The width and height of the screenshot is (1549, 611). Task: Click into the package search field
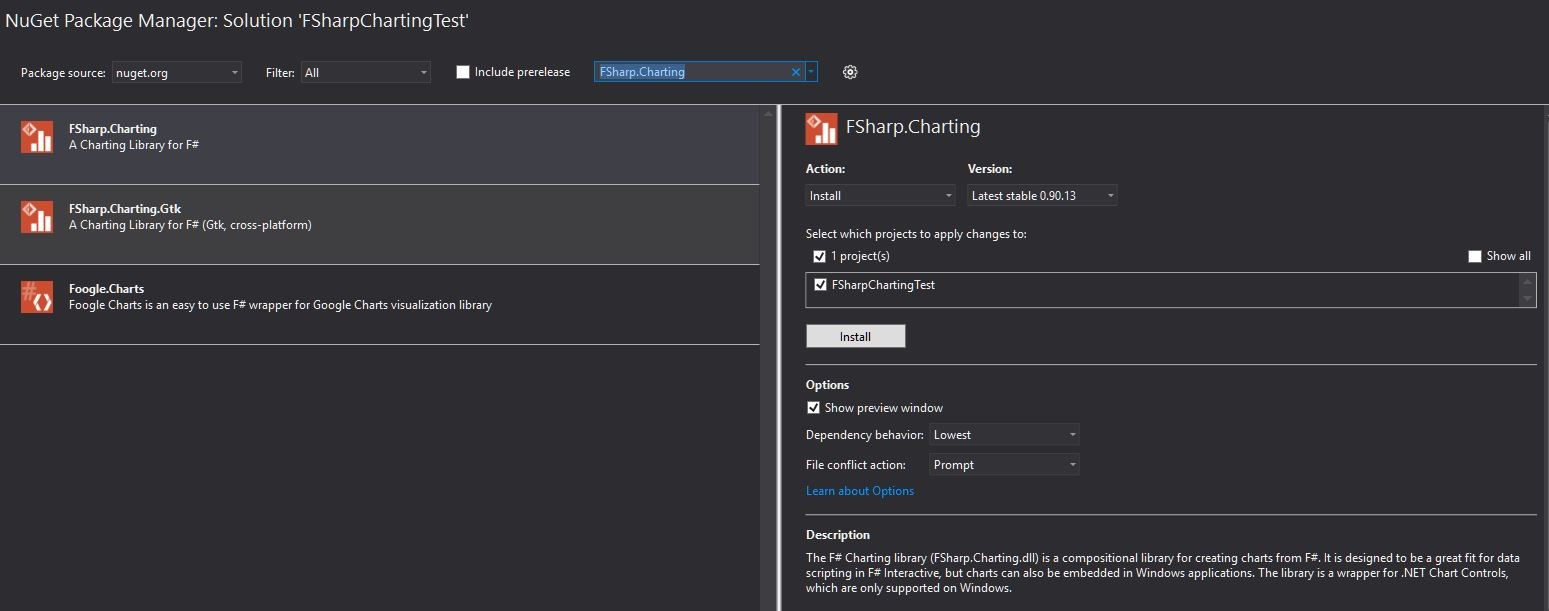[x=690, y=72]
